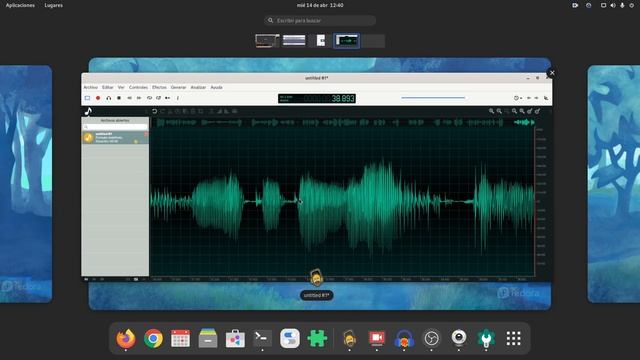This screenshot has height=360, width=640.
Task: Click the red Record button
Action: click(x=98, y=98)
